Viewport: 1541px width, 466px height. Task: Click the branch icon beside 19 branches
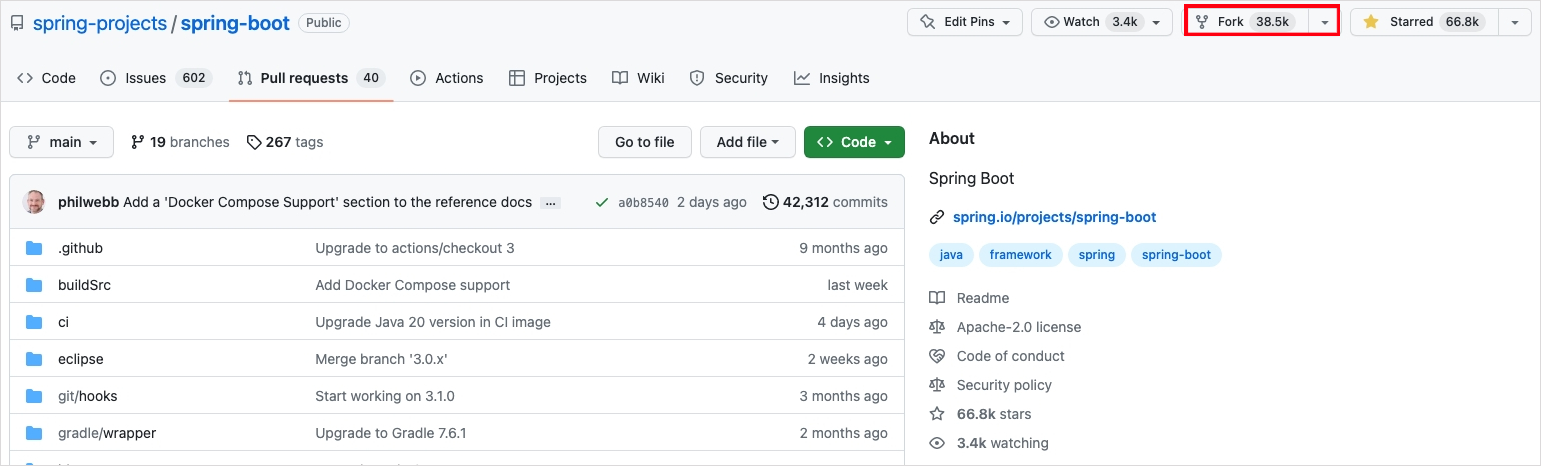click(138, 142)
